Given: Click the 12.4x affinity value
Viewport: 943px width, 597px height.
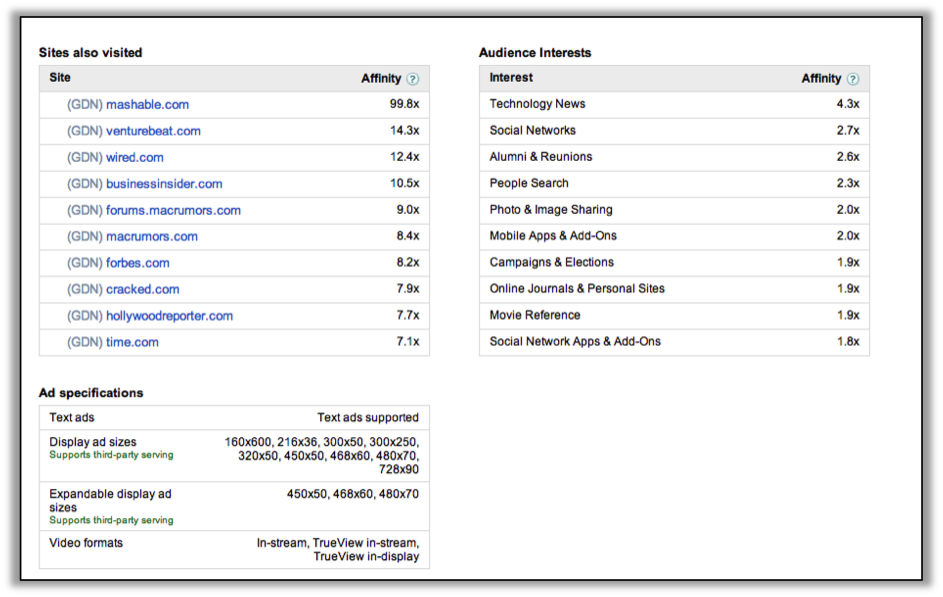Looking at the screenshot, I should (404, 157).
